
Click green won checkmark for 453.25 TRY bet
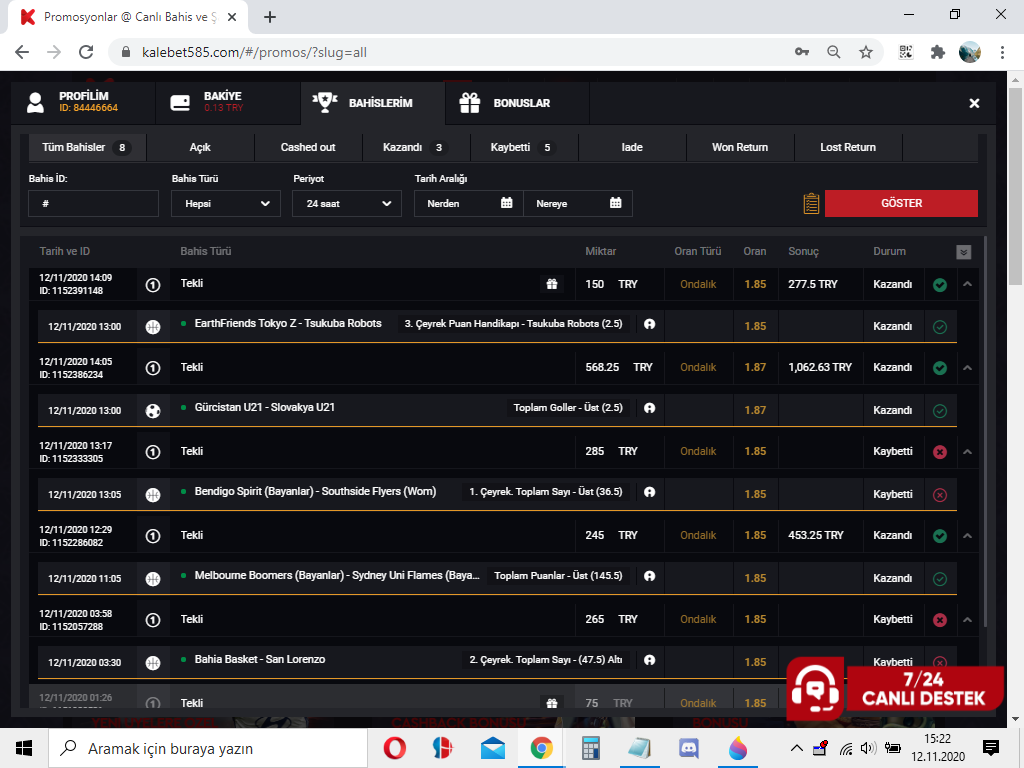coord(940,536)
